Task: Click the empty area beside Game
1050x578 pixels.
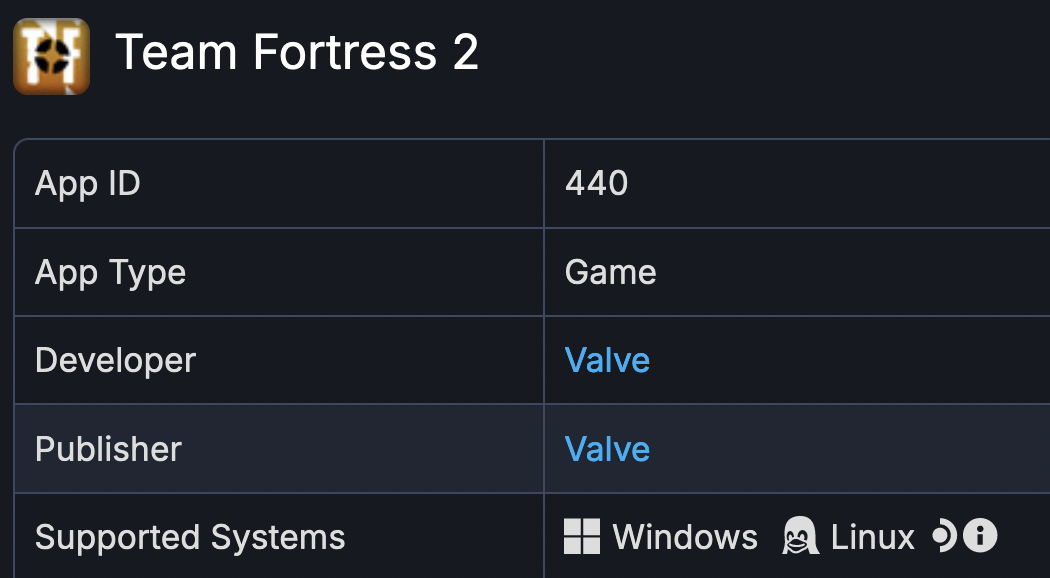Action: click(x=850, y=272)
